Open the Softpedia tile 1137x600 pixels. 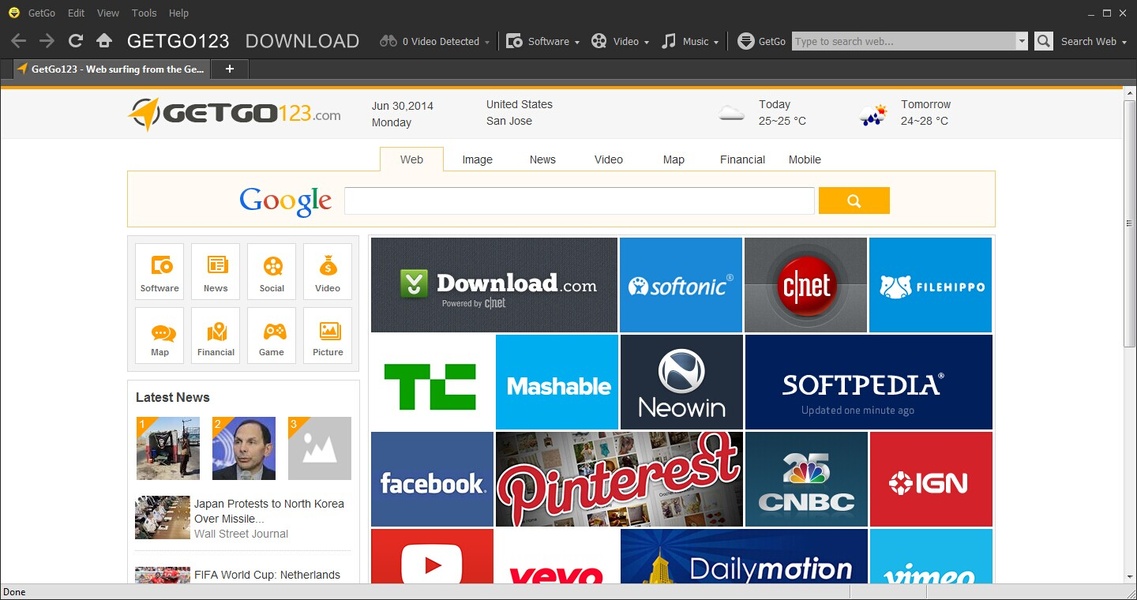point(869,382)
